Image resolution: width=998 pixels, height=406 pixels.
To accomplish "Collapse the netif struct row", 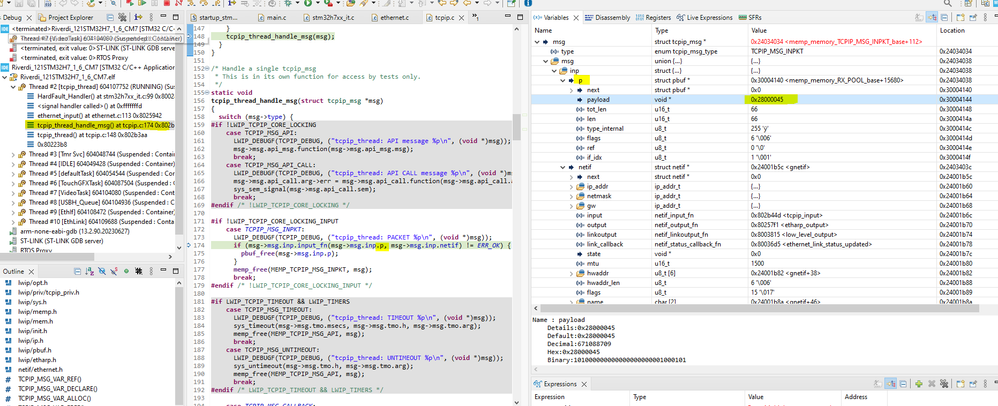I will tap(563, 167).
